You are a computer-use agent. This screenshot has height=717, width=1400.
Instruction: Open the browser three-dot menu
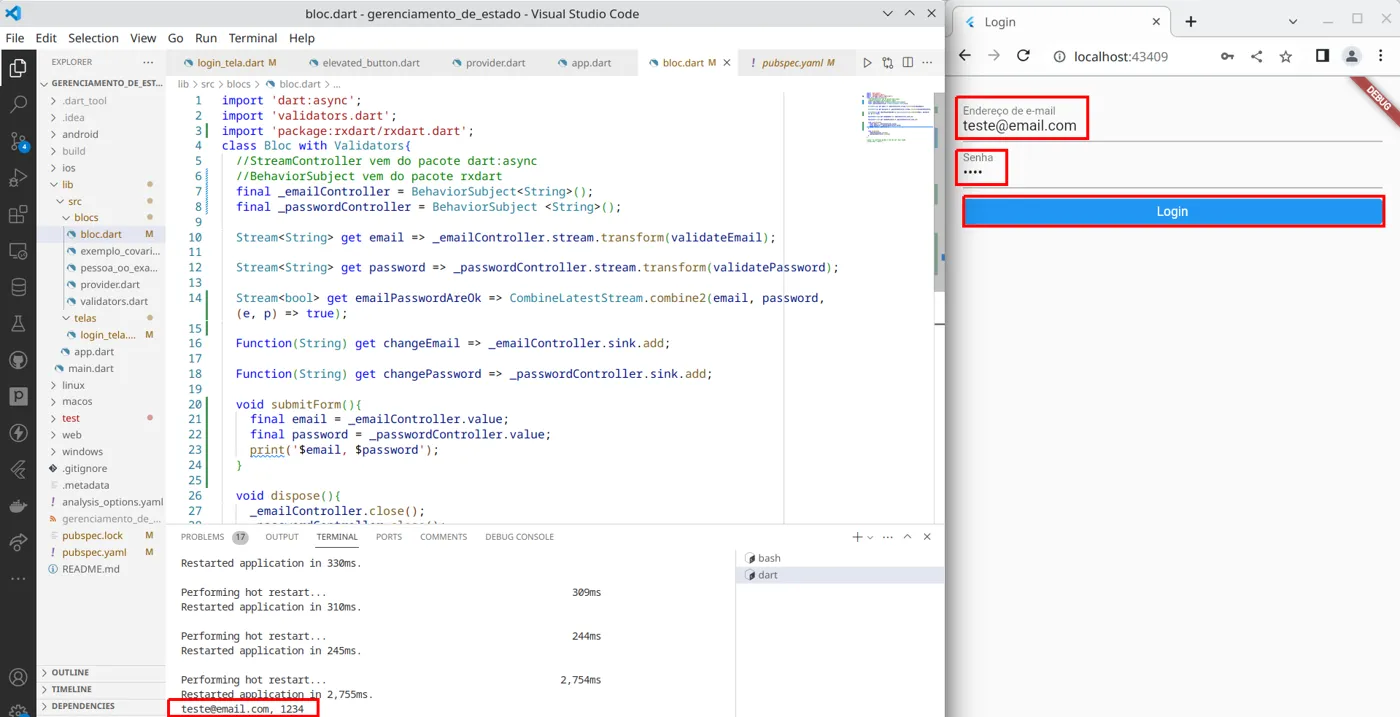[1381, 56]
